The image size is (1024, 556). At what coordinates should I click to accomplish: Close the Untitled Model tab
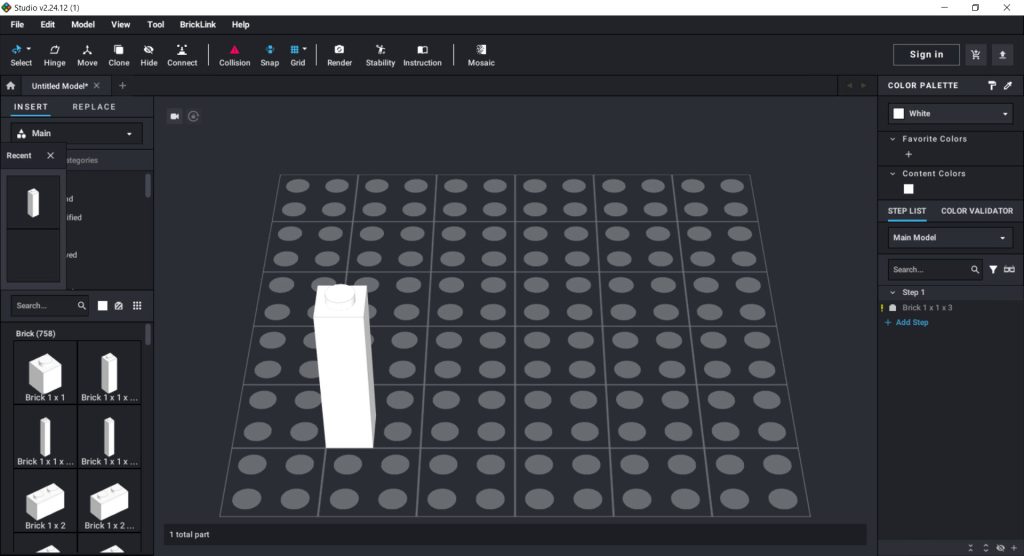[x=97, y=86]
